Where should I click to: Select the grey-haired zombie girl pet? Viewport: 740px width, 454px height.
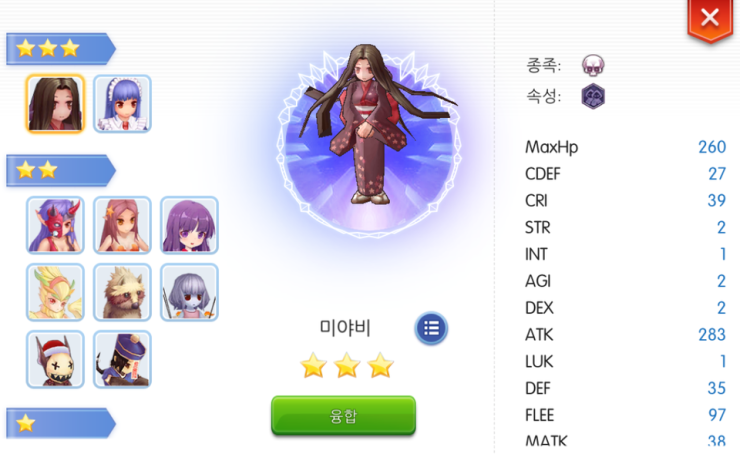pyautogui.click(x=189, y=293)
